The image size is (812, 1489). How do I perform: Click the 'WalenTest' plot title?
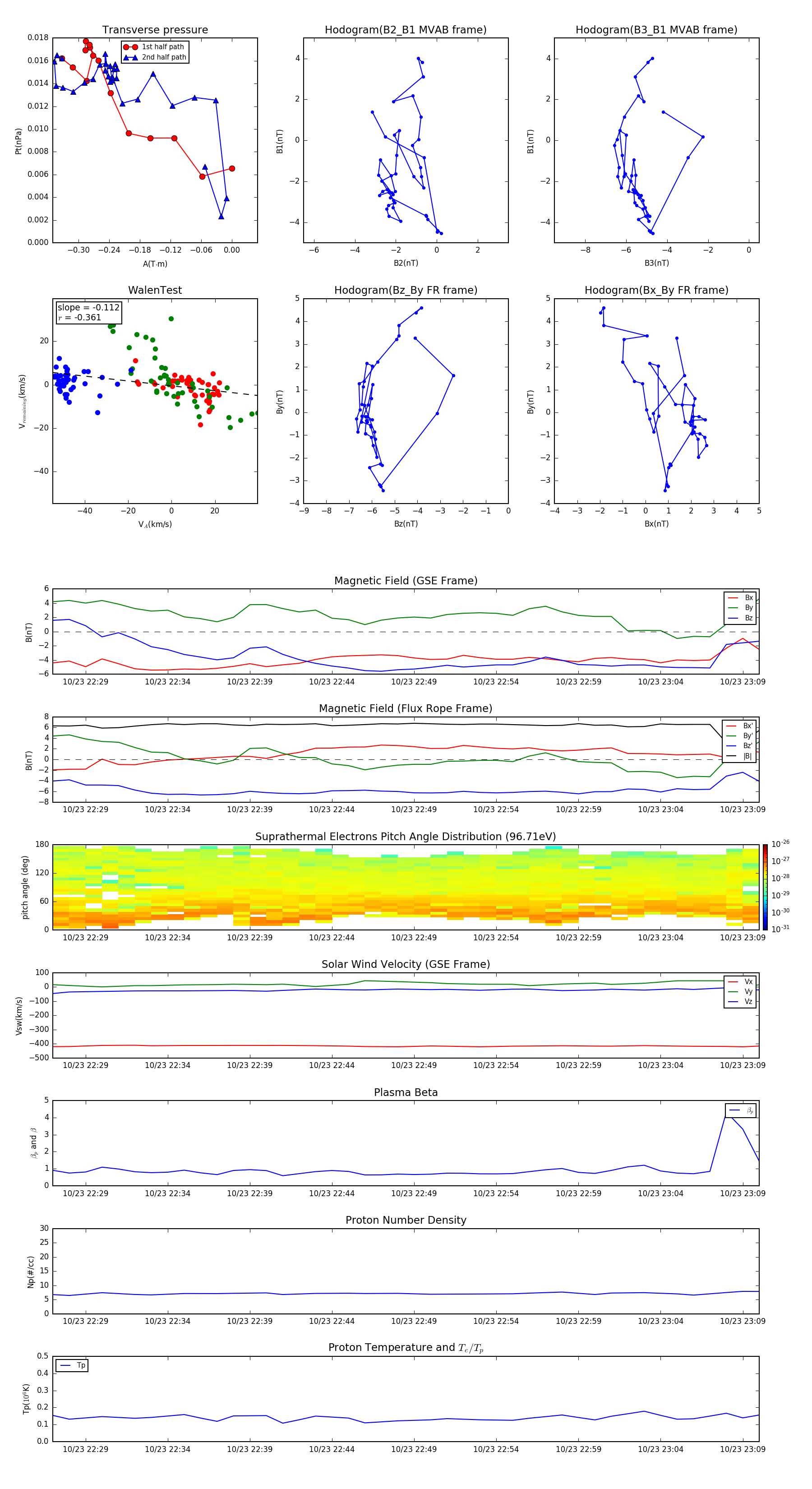click(155, 290)
